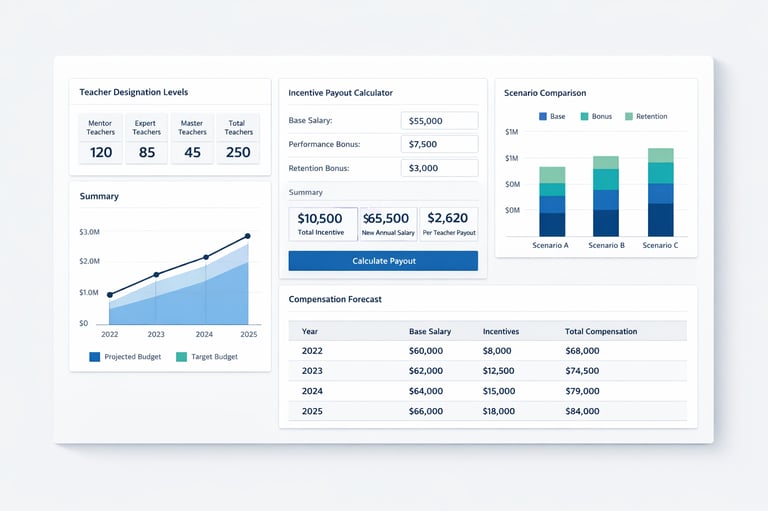Click the Scenario A stacked bar

point(552,201)
